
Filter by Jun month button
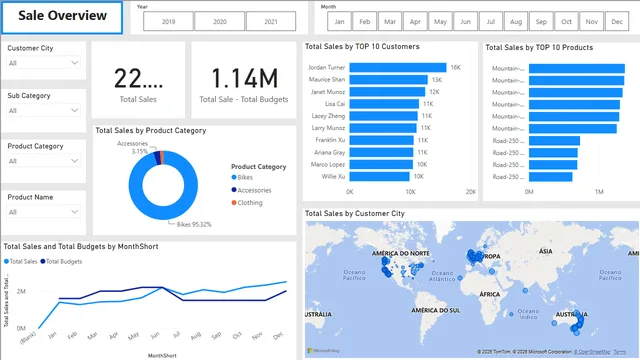(x=465, y=22)
